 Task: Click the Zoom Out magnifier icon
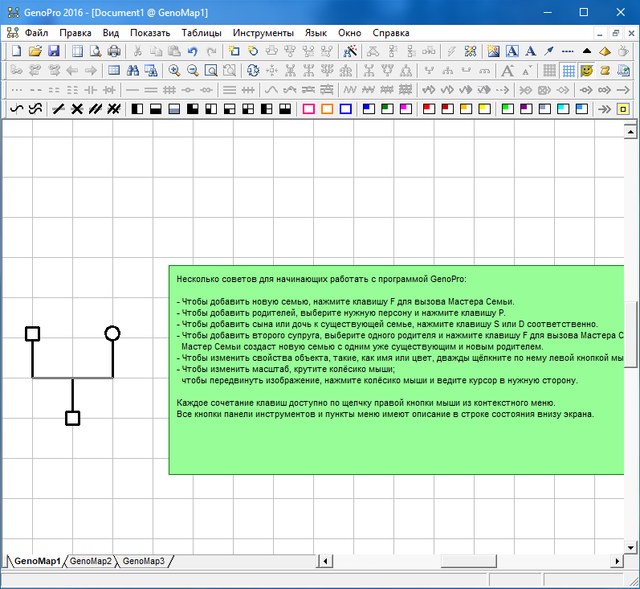[192, 70]
